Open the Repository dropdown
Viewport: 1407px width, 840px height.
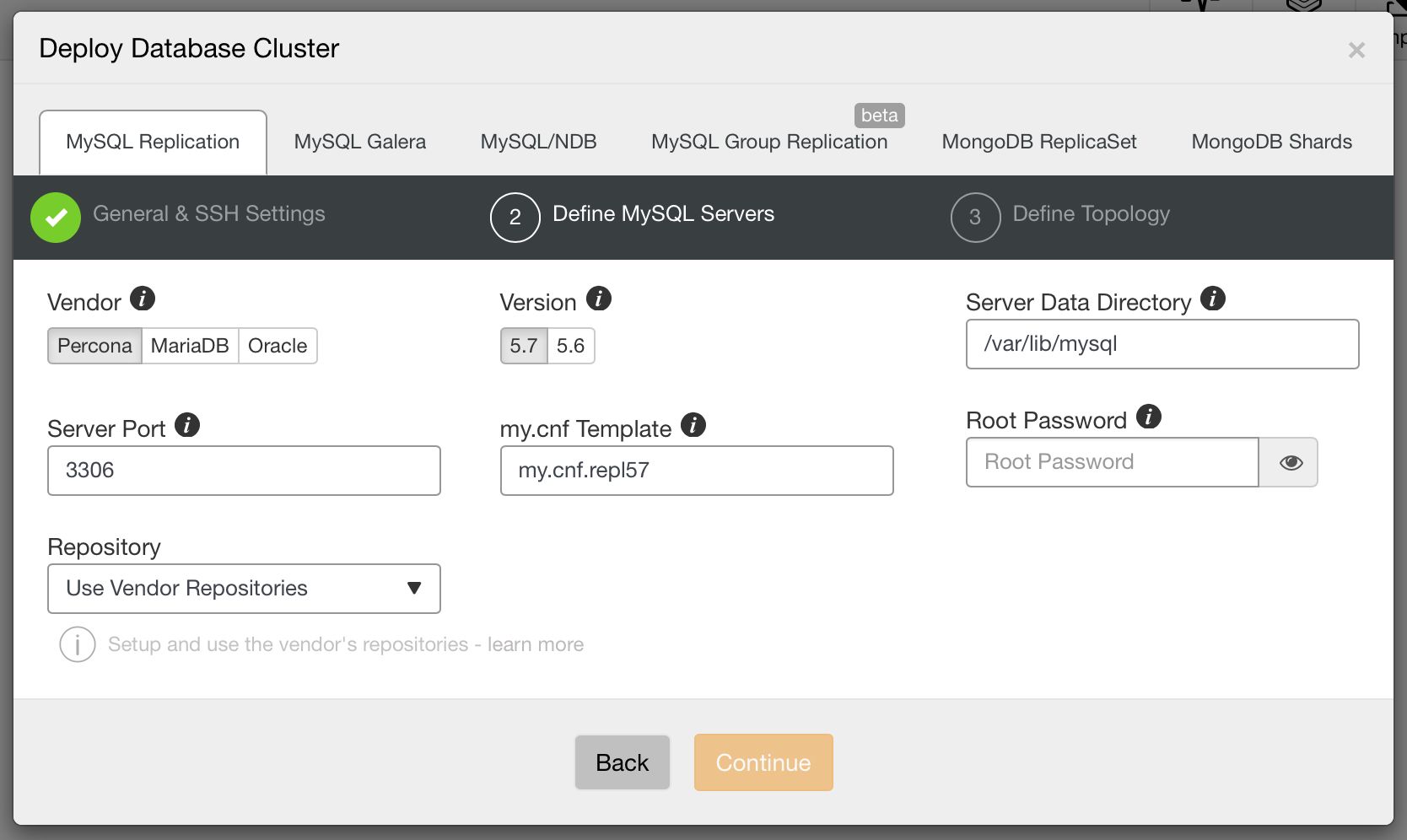[244, 589]
